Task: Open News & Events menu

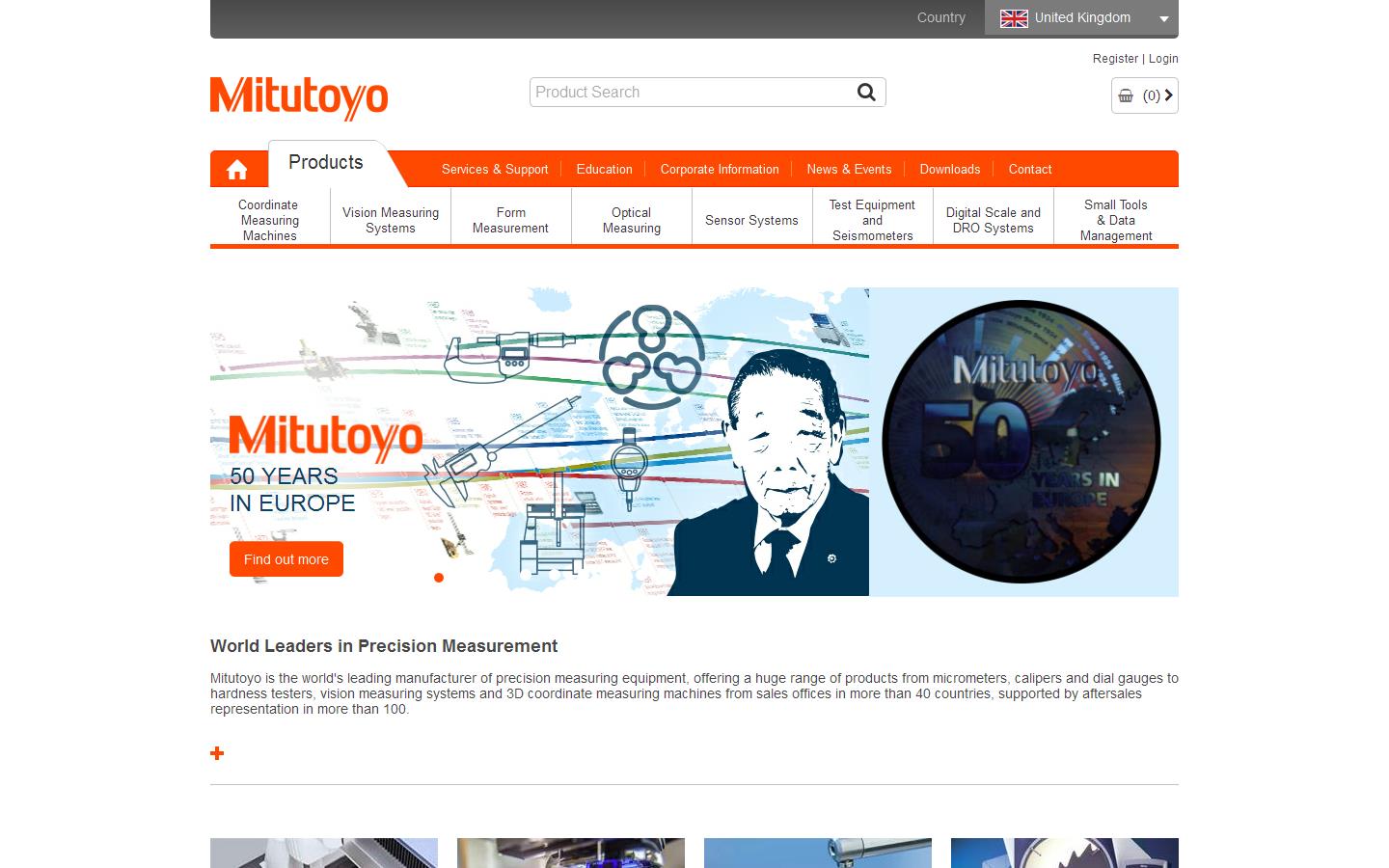Action: pyautogui.click(x=849, y=170)
